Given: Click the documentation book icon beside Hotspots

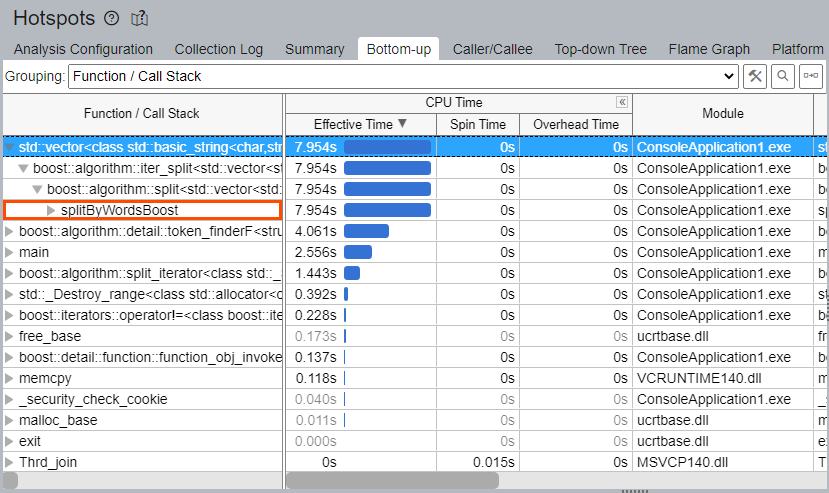Looking at the screenshot, I should click(140, 18).
